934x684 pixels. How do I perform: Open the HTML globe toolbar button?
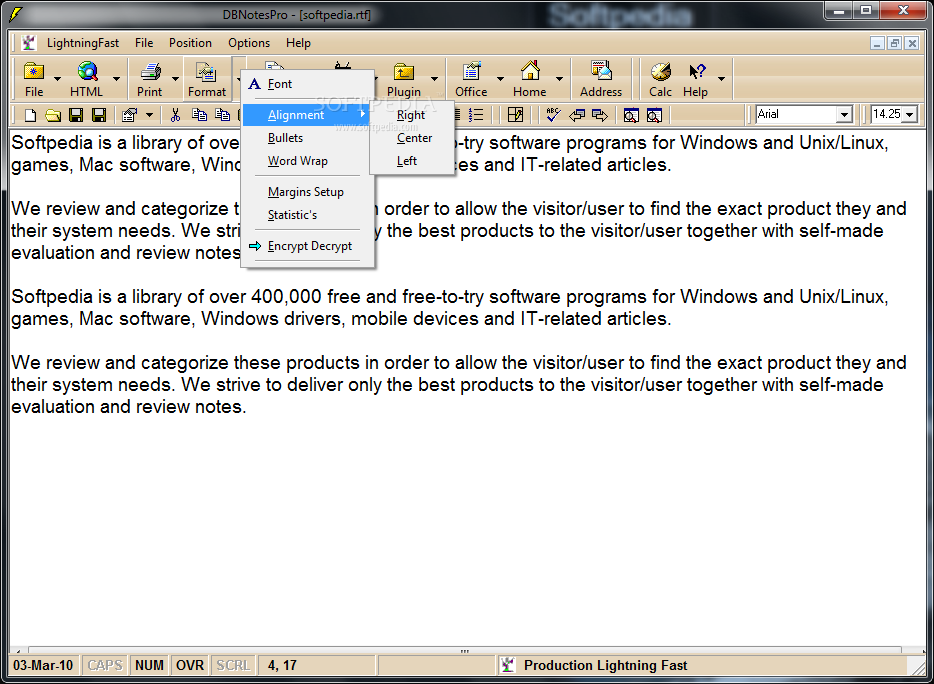point(87,71)
